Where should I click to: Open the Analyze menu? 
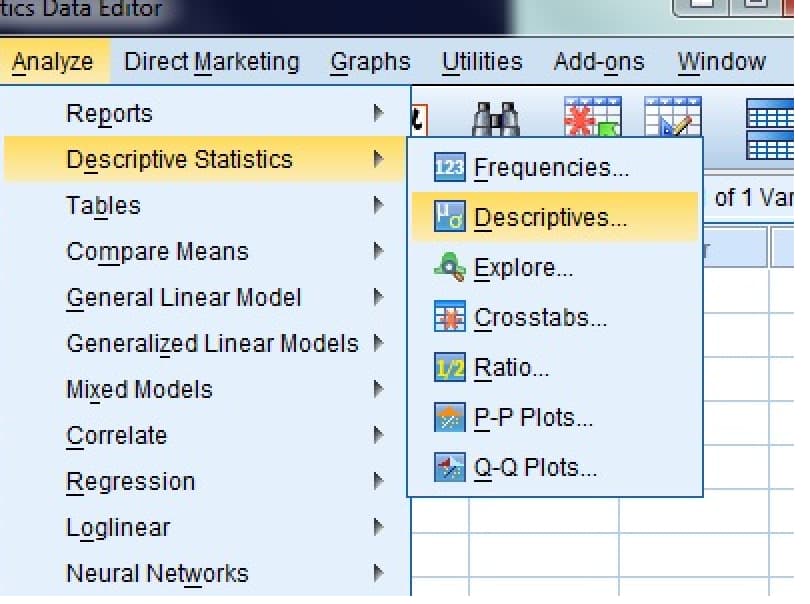tap(53, 62)
